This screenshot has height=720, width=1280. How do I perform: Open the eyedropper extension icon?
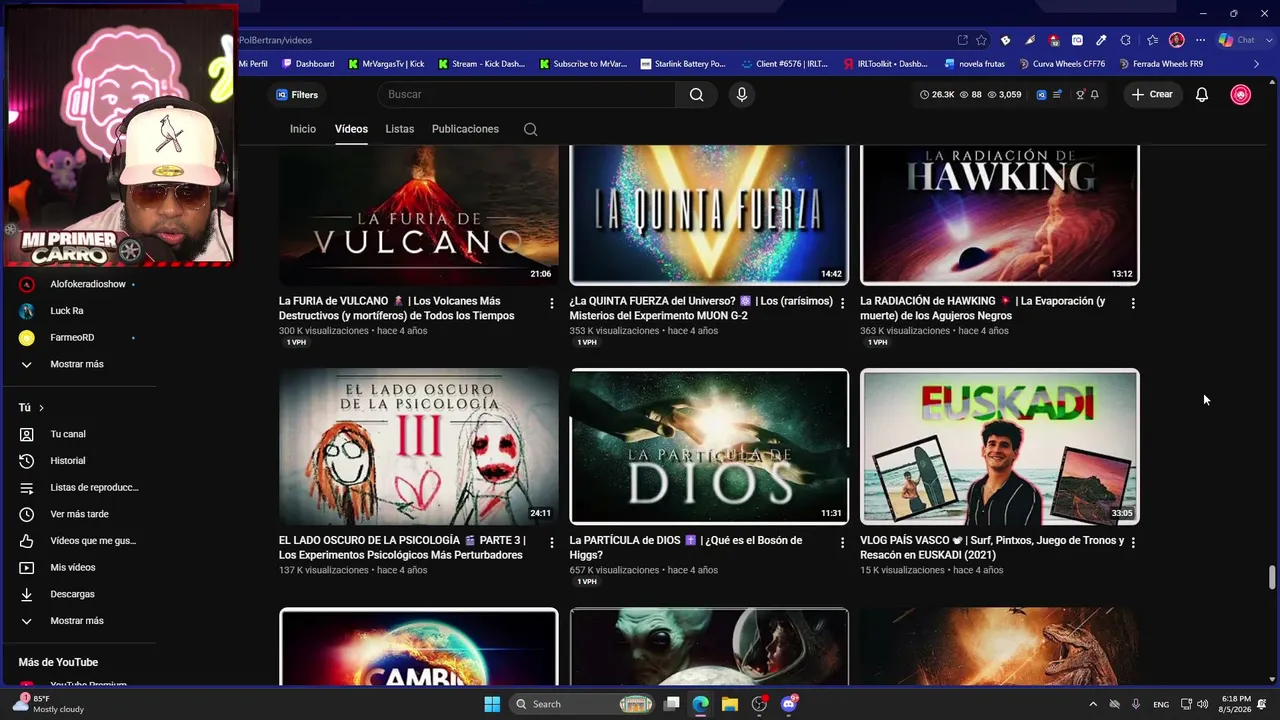click(x=1101, y=40)
